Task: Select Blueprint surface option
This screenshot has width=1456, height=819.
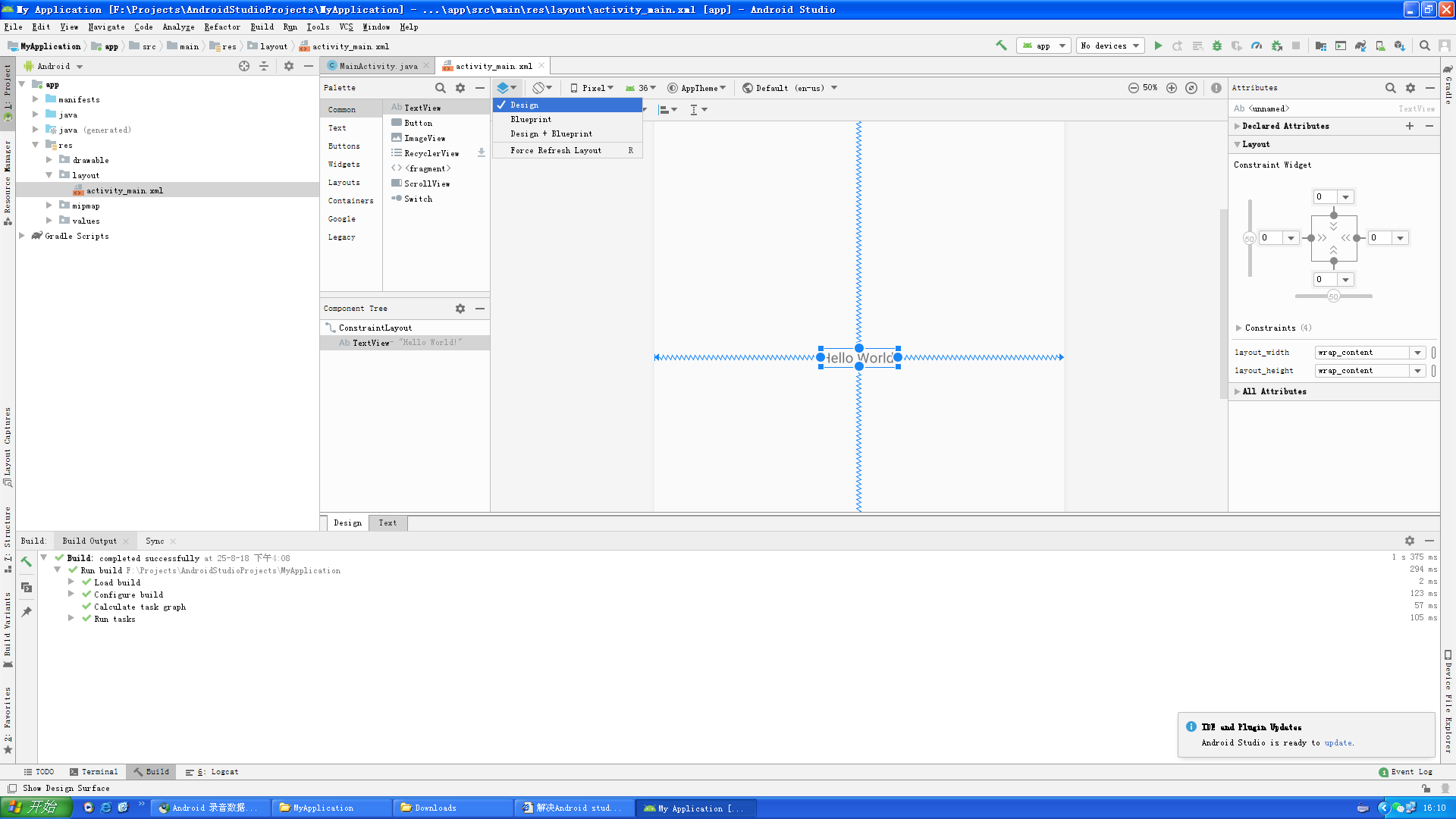Action: [567, 119]
